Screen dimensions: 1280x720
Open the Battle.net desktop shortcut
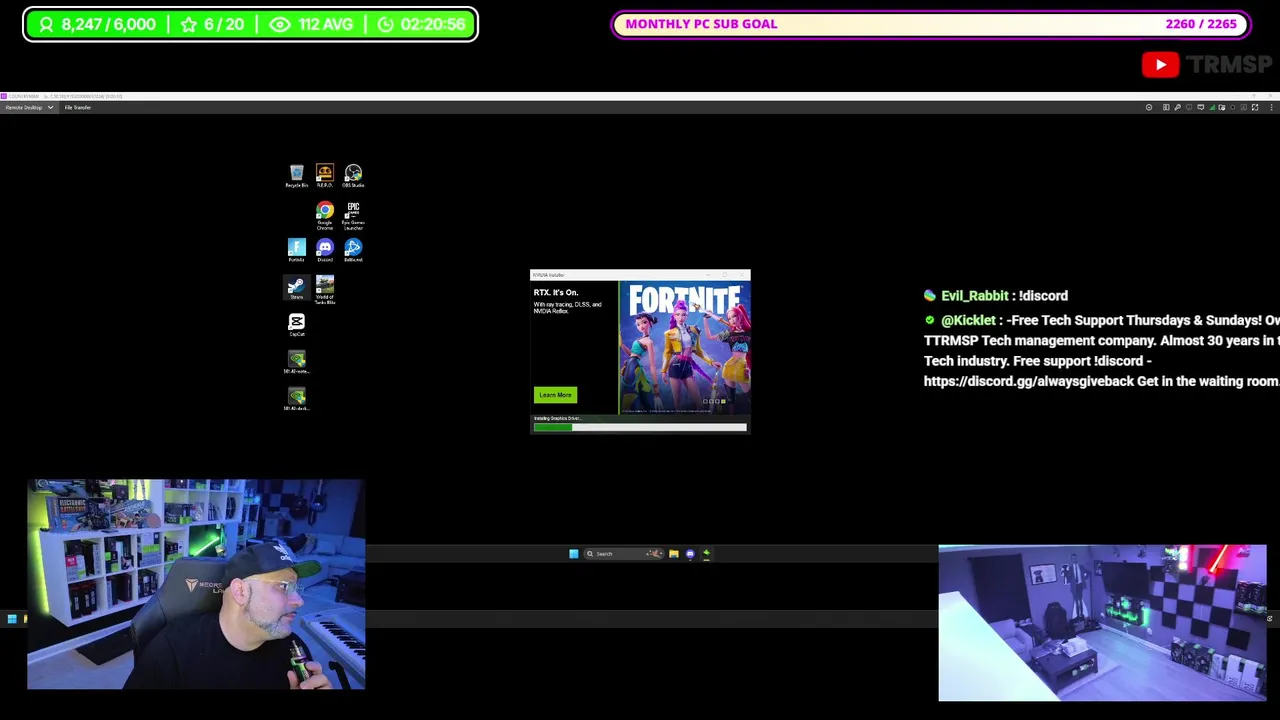click(353, 250)
